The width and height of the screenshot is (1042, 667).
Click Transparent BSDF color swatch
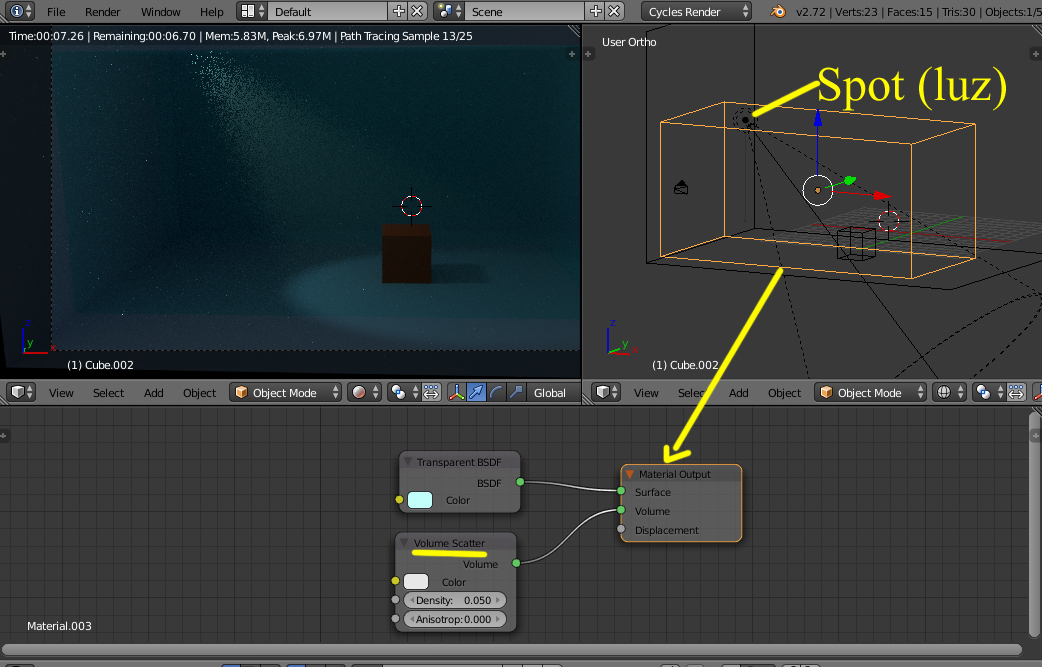420,500
